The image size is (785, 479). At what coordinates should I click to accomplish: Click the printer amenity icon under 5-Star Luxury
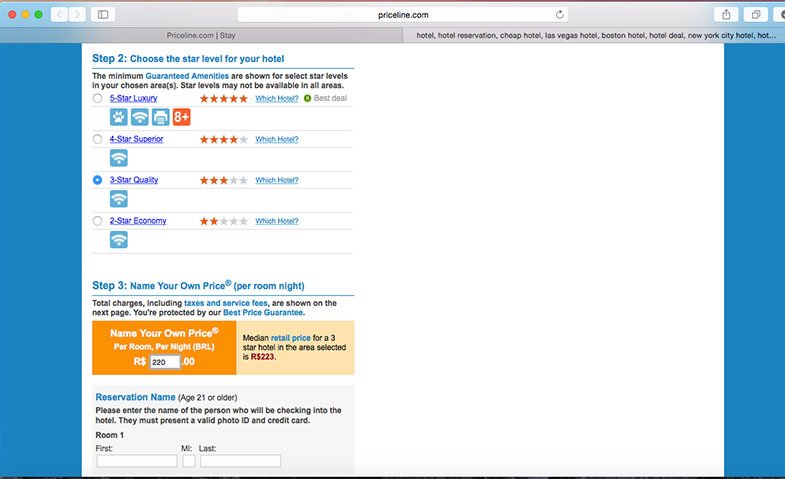point(160,117)
